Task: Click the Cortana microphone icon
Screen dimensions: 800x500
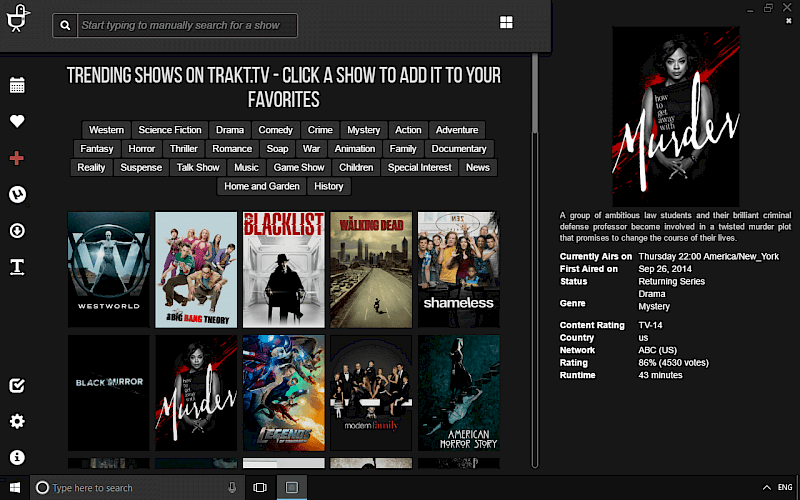Action: (232, 488)
